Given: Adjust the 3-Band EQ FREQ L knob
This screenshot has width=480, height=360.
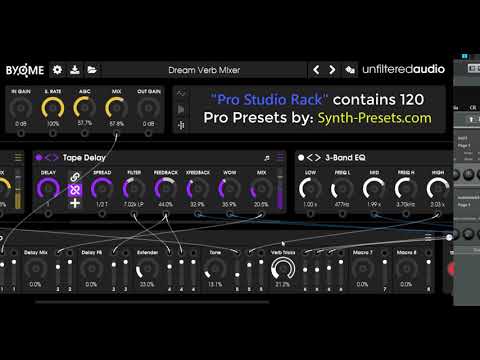Looking at the screenshot, I should click(342, 188).
